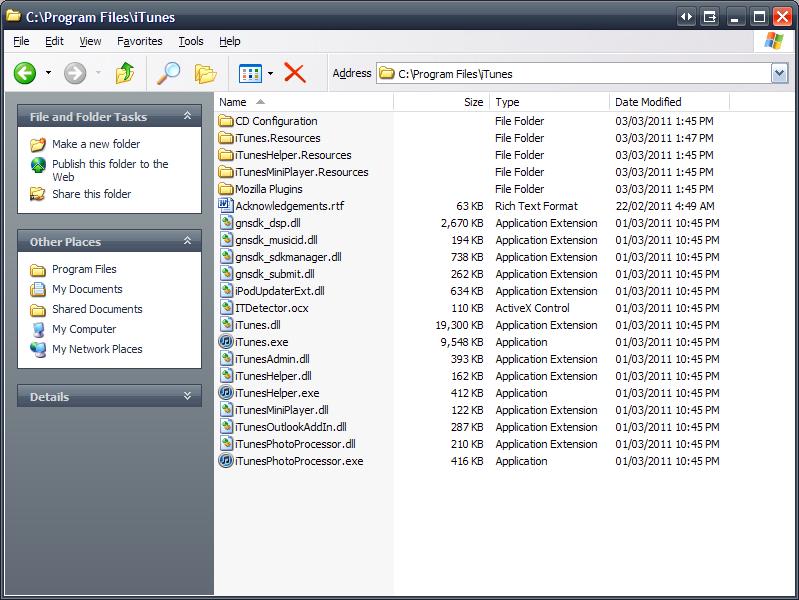
Task: Click the Address bar path field
Action: click(x=574, y=74)
